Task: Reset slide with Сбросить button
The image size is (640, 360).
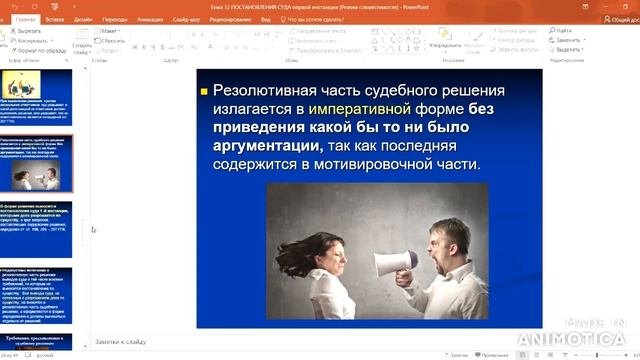Action: coord(109,41)
